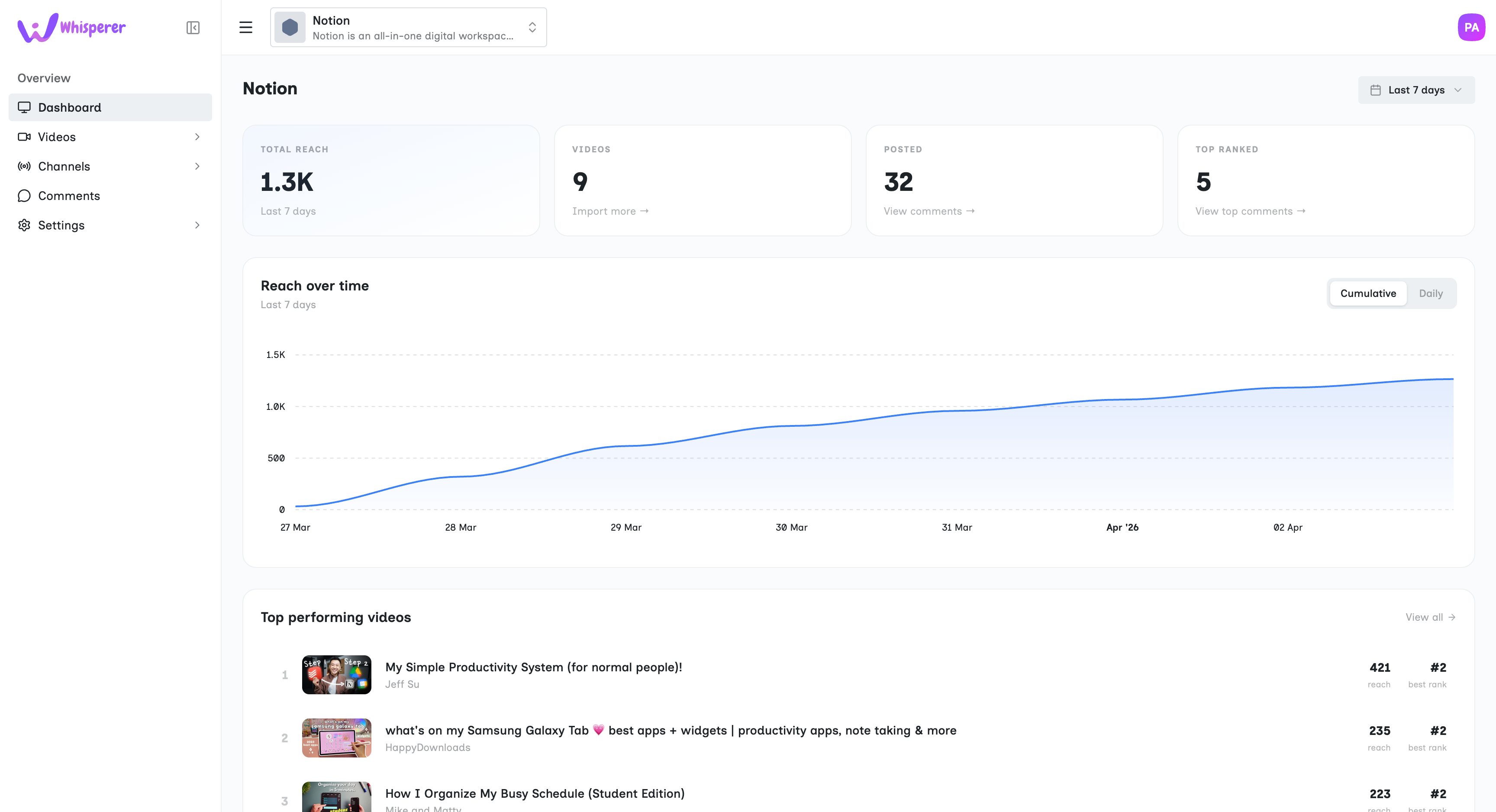The width and height of the screenshot is (1496, 812).
Task: Click the Channels broadcast icon
Action: (x=24, y=166)
